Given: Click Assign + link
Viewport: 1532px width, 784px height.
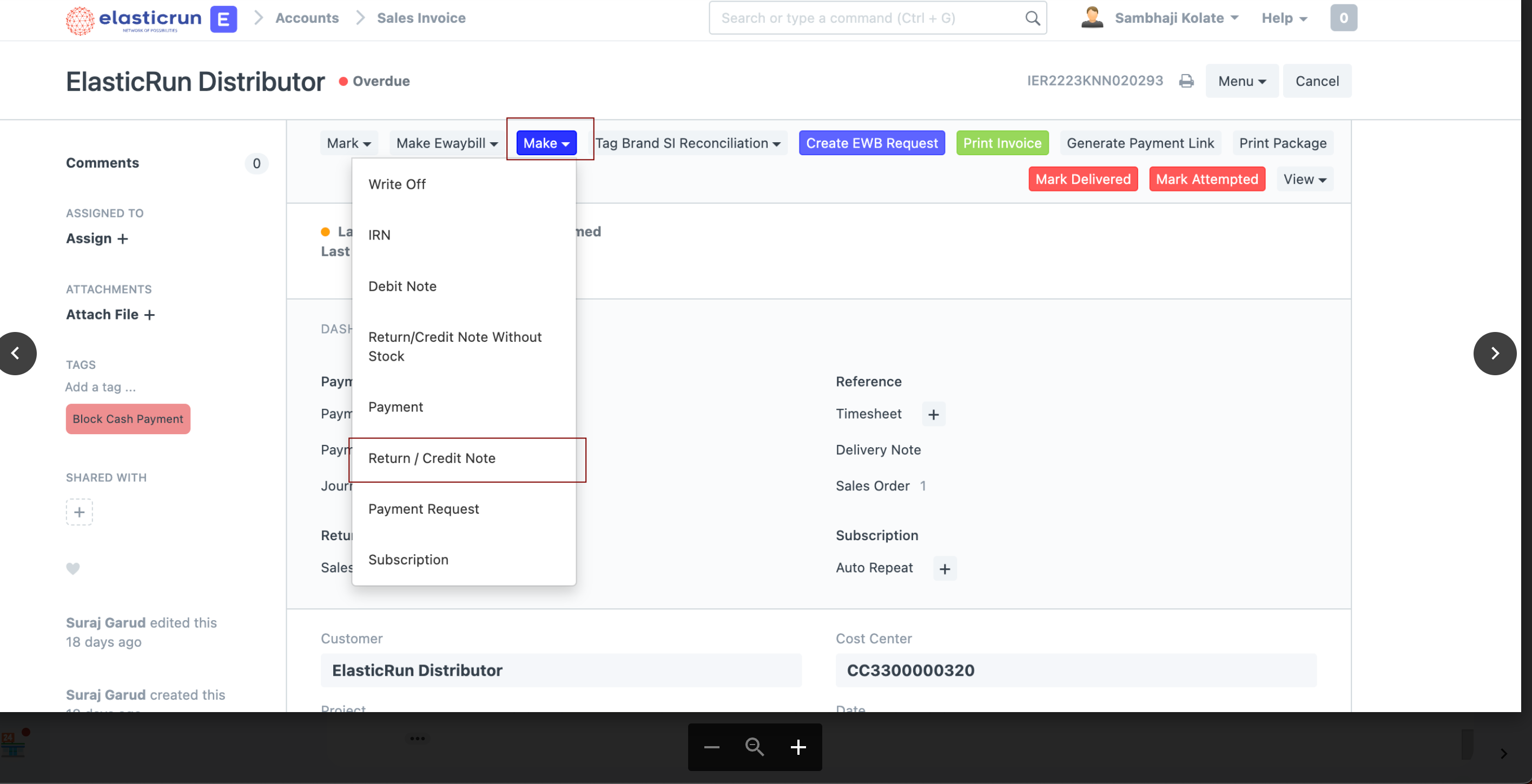Looking at the screenshot, I should 97,239.
